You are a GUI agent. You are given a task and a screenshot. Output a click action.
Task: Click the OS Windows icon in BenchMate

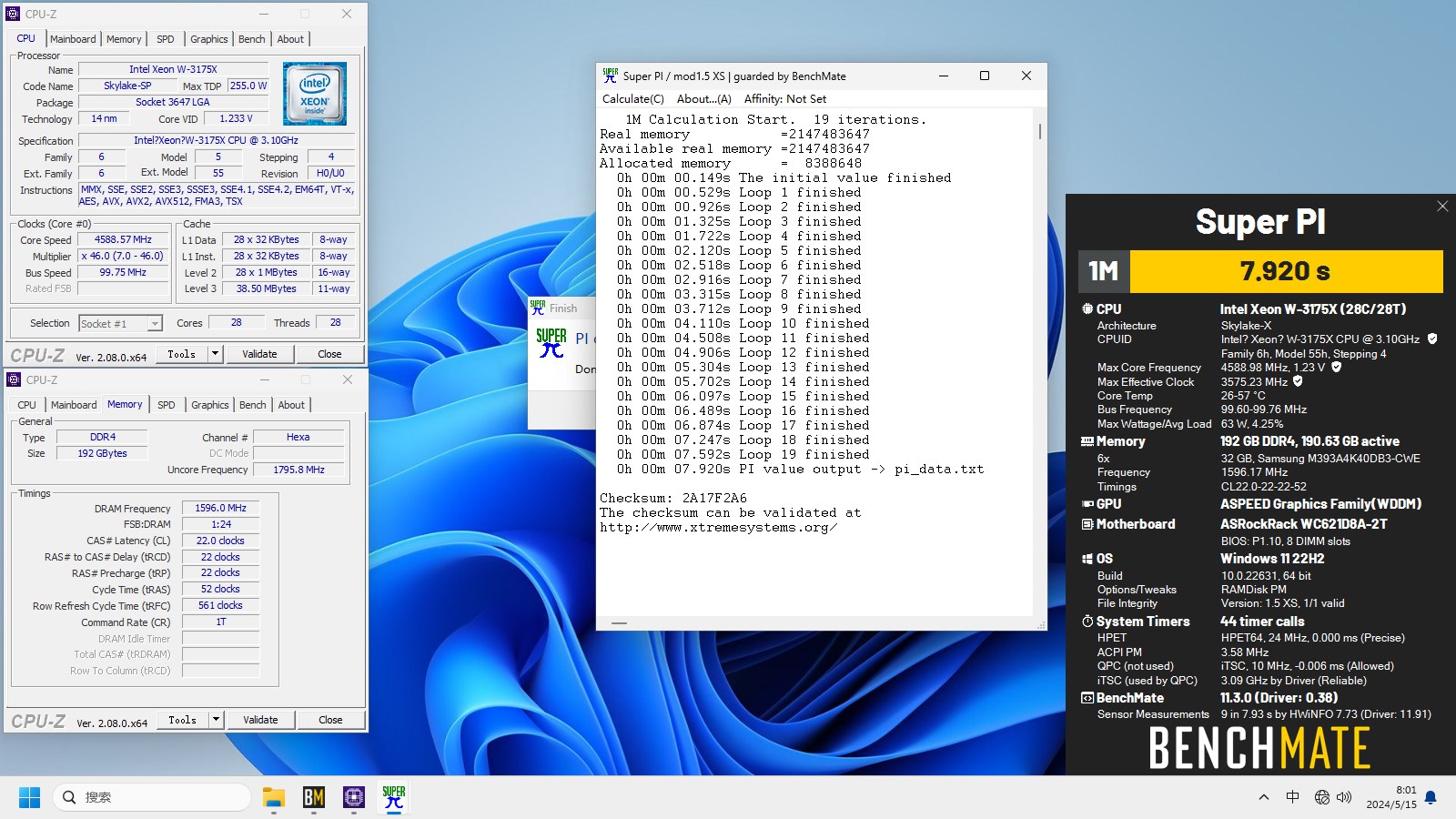click(1087, 559)
